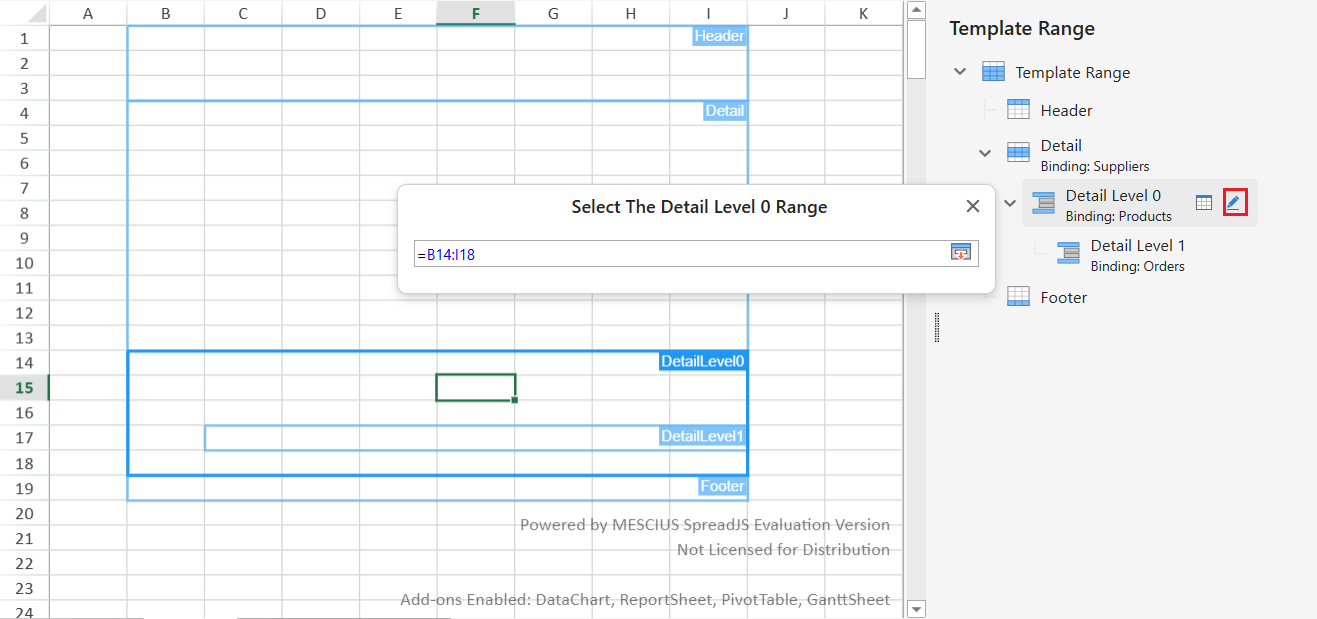
Task: Select the Footer item in tree
Action: click(x=1063, y=297)
